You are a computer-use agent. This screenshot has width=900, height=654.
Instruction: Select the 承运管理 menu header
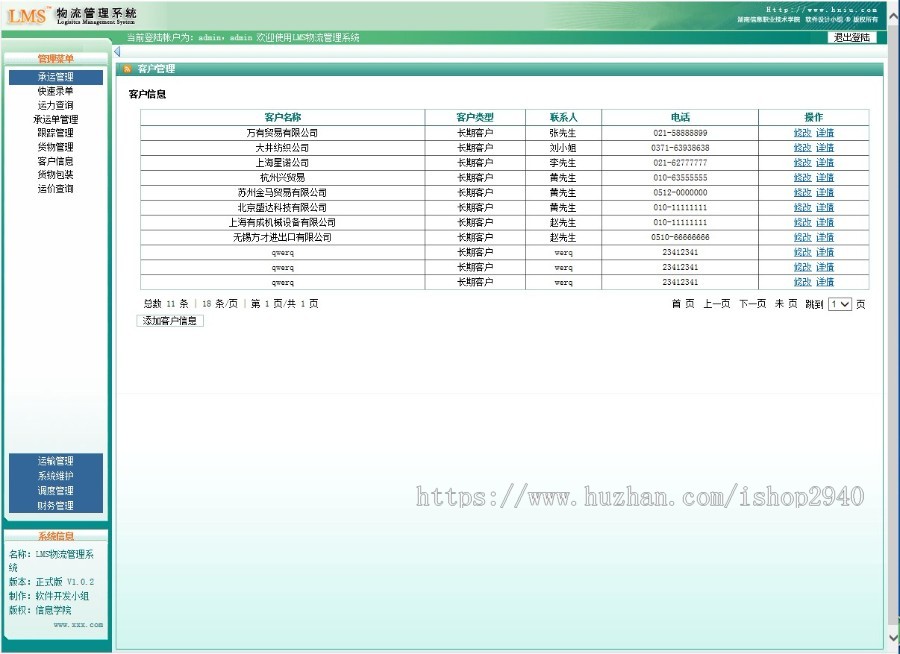56,77
